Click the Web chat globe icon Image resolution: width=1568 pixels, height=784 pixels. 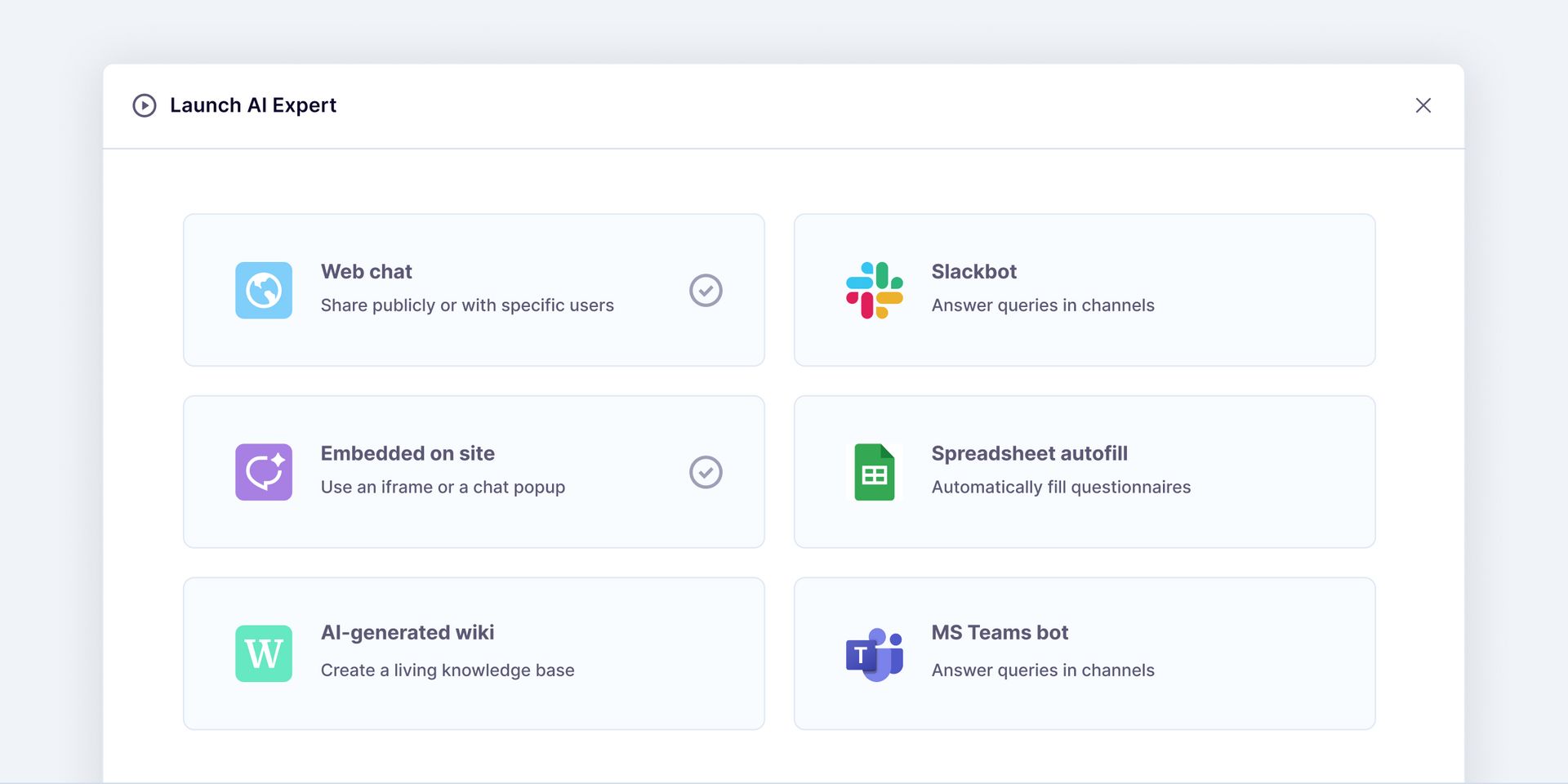click(264, 290)
